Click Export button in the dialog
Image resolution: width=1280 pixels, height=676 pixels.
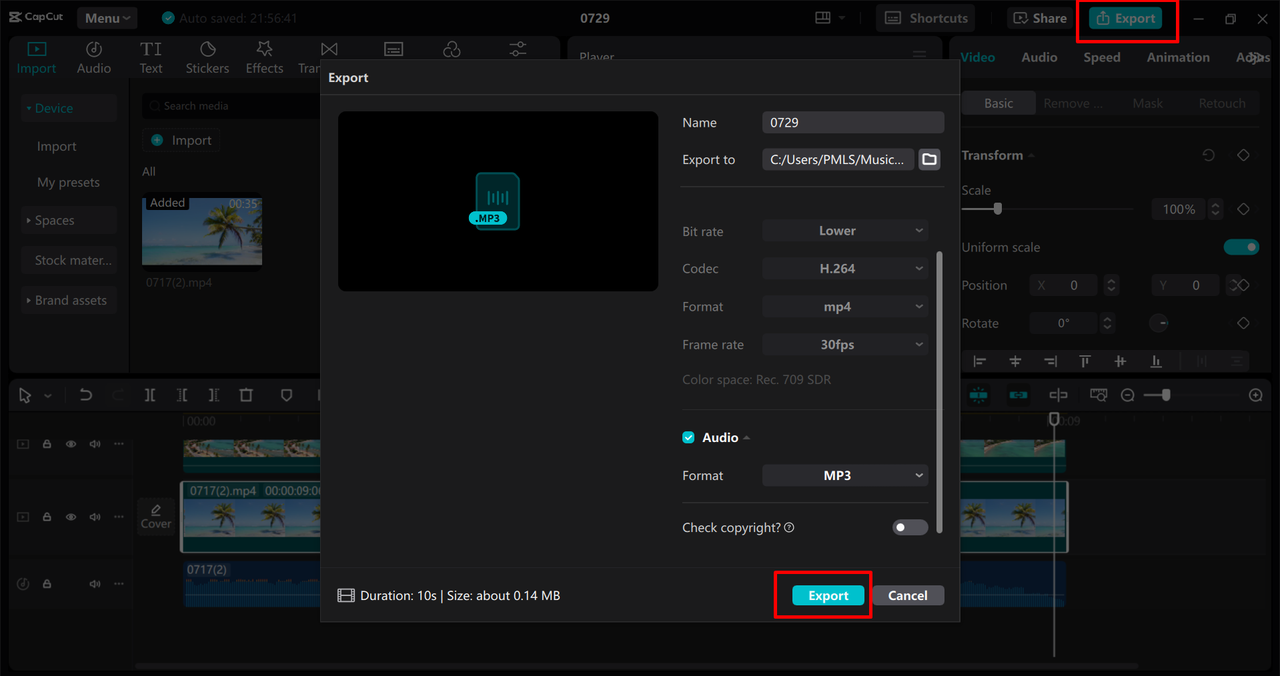pyautogui.click(x=828, y=595)
